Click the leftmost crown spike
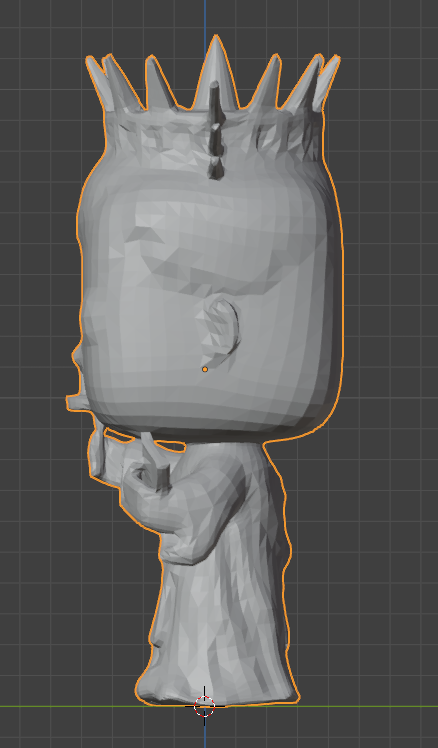The width and height of the screenshot is (438, 748). coord(95,81)
